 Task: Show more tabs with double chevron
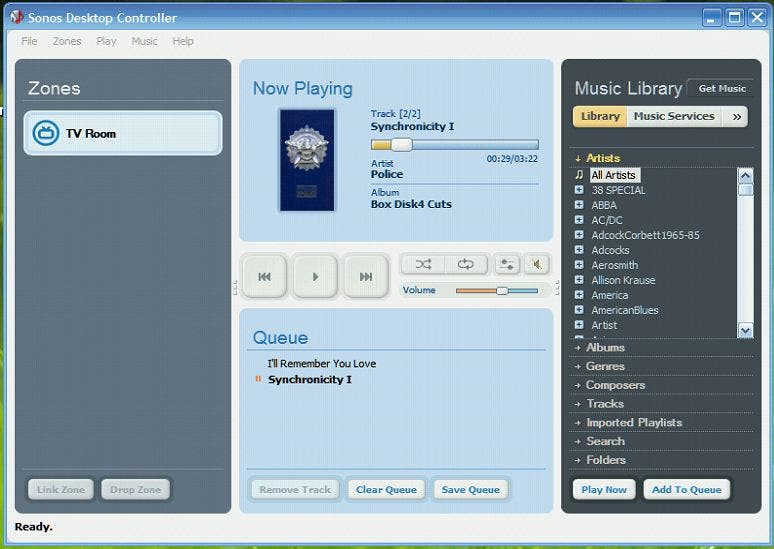coord(736,117)
